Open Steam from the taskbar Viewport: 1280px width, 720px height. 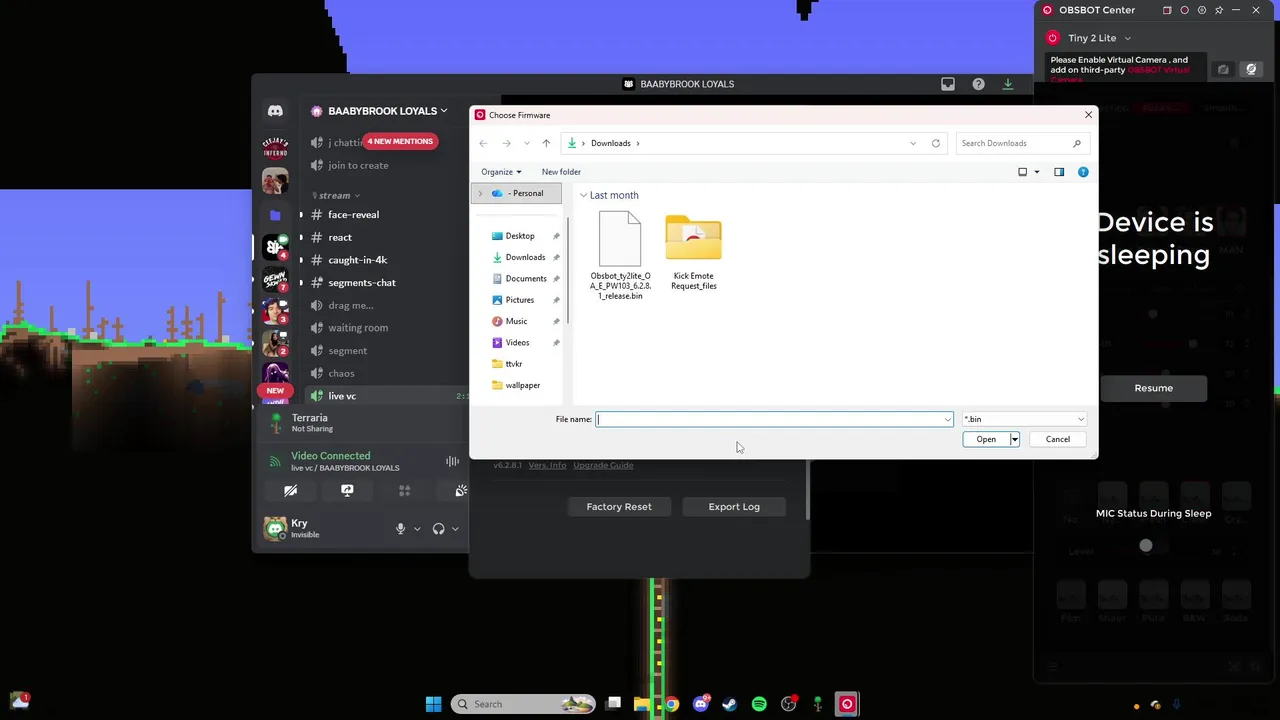tap(730, 704)
